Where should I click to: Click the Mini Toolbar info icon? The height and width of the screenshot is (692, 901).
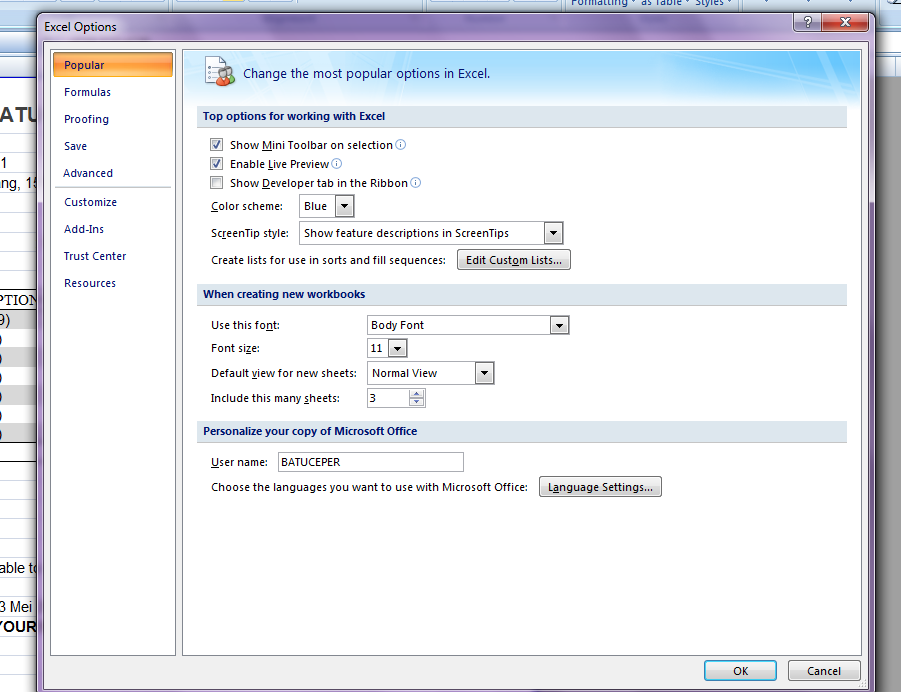(401, 145)
